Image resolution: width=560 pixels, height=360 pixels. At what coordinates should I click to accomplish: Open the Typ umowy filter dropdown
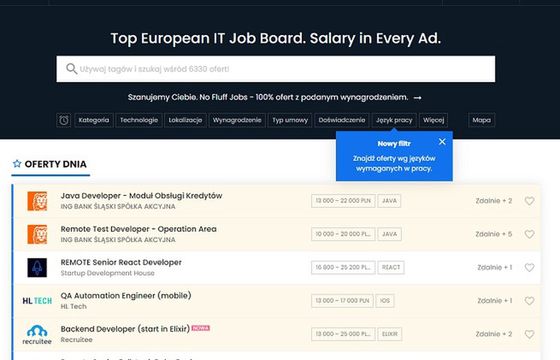click(x=290, y=120)
